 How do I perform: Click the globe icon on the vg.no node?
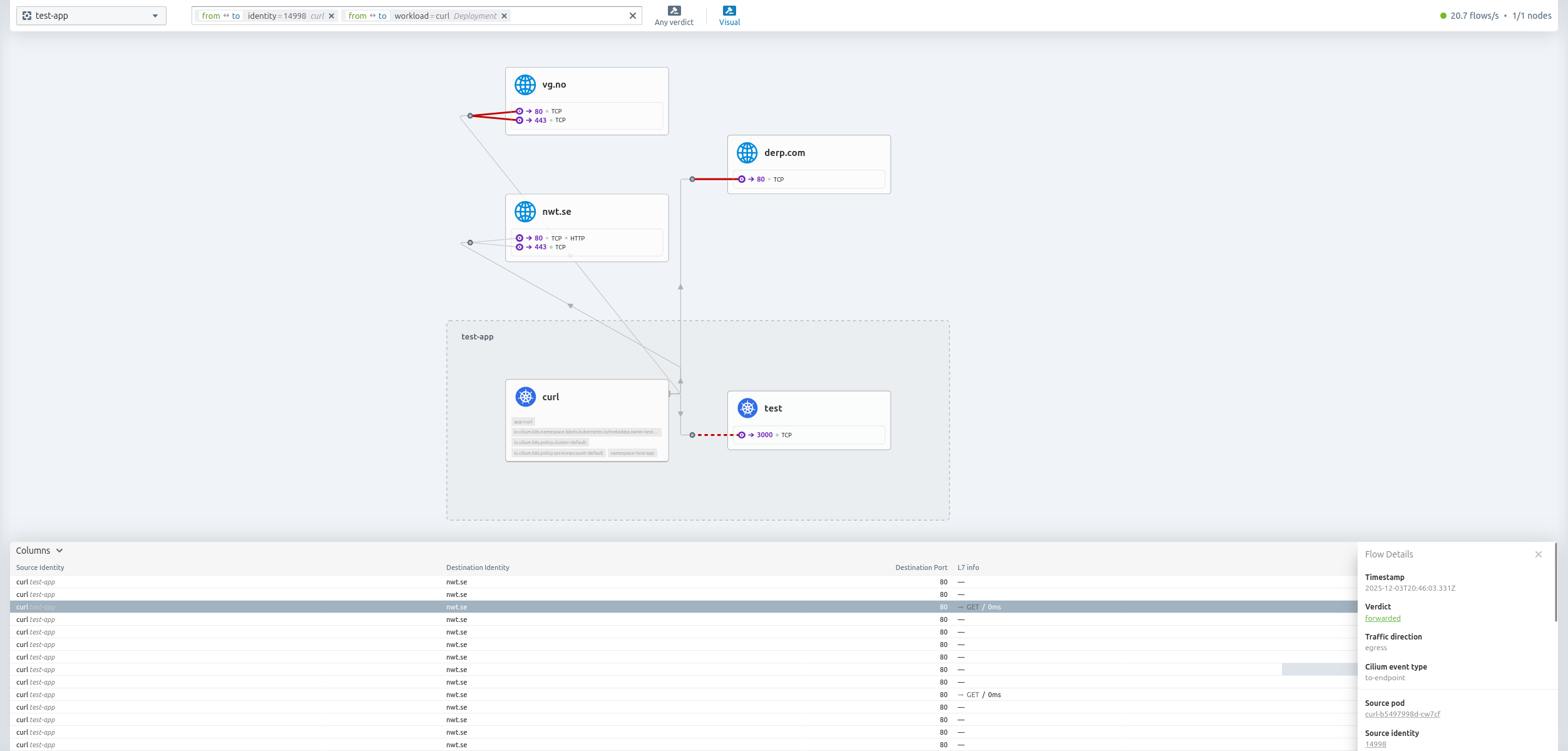click(525, 83)
